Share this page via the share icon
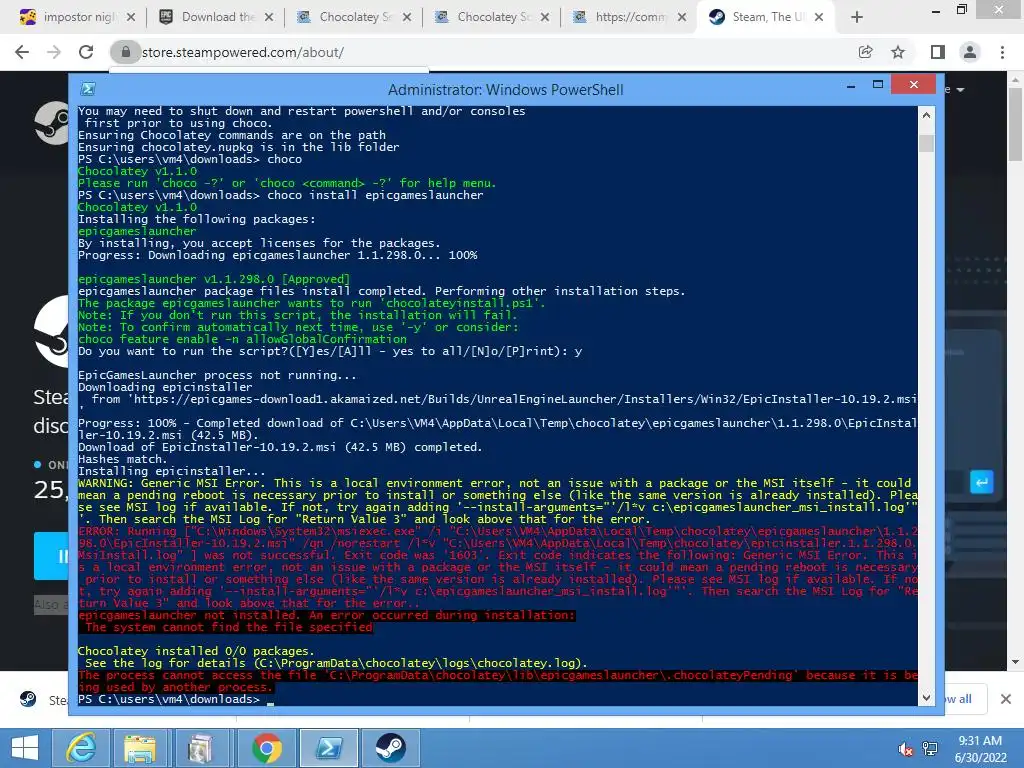Screen dimensions: 1024x768 coord(865,52)
